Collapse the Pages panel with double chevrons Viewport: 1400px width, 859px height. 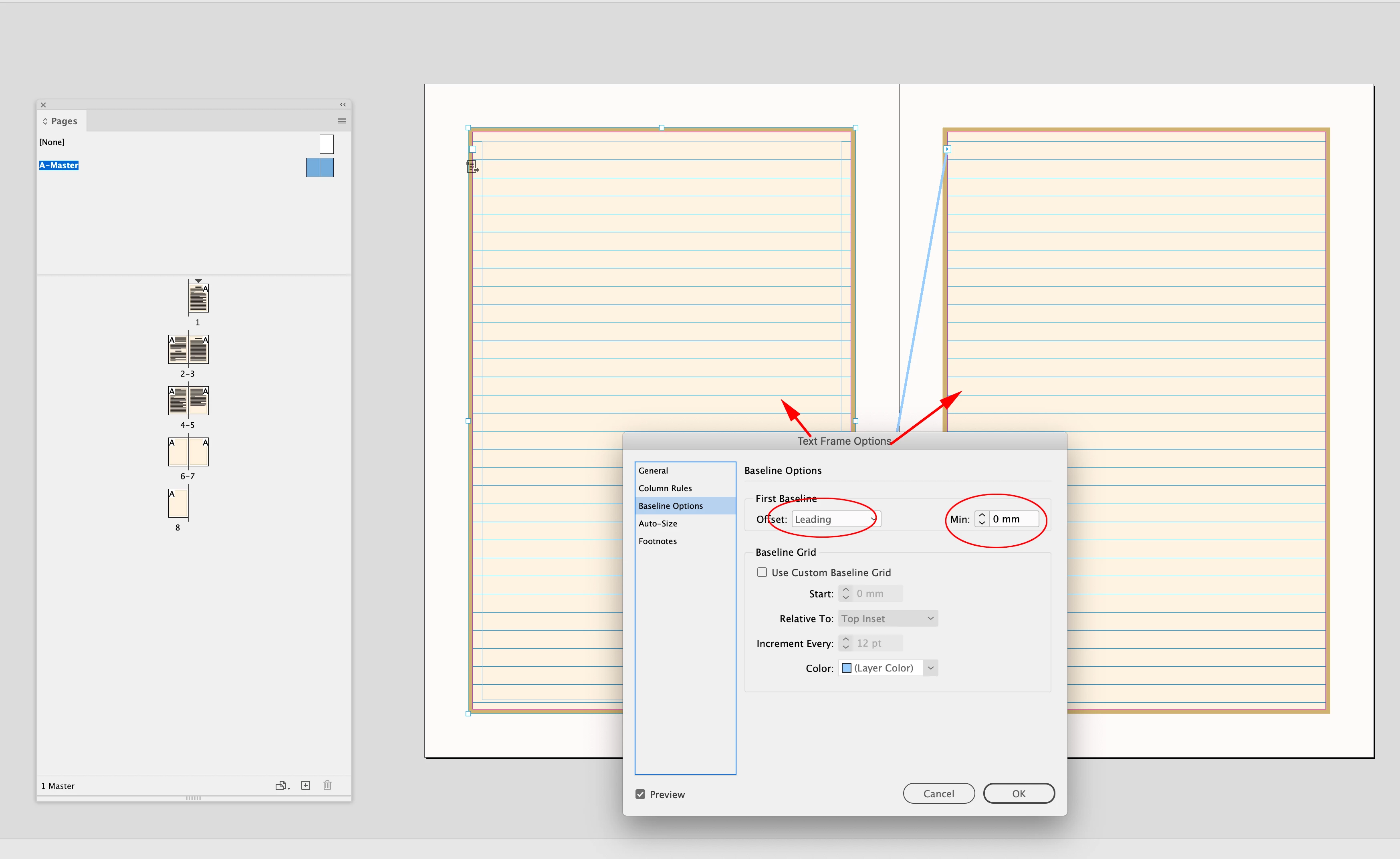pos(343,105)
